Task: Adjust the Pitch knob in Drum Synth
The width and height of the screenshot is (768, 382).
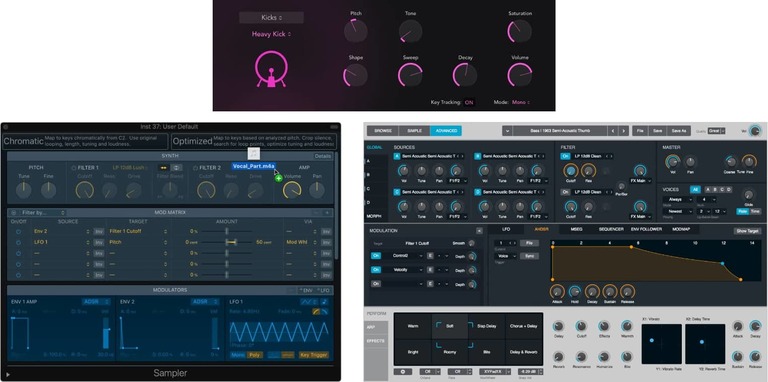Action: (356, 31)
